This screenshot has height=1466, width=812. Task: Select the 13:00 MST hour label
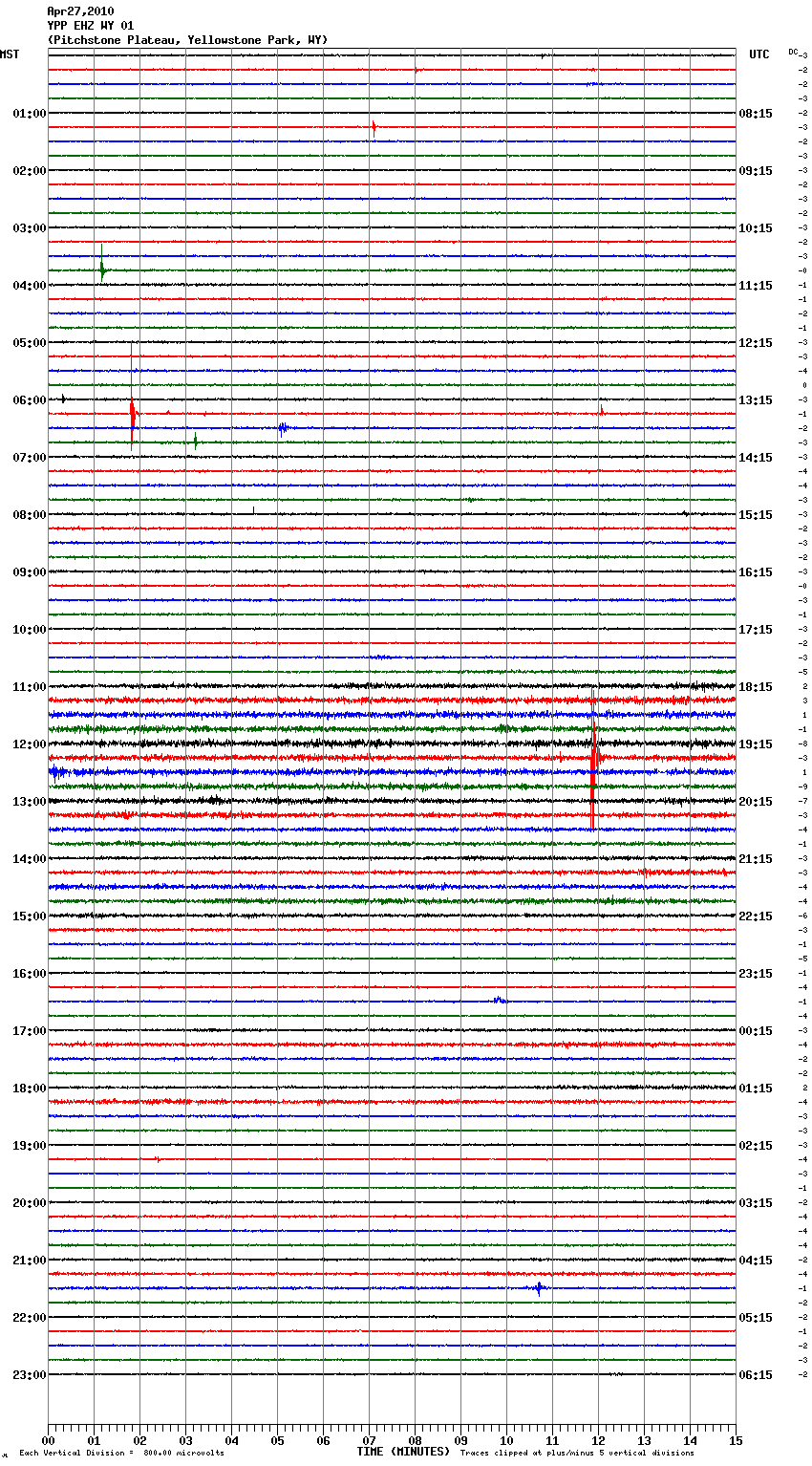(x=29, y=801)
